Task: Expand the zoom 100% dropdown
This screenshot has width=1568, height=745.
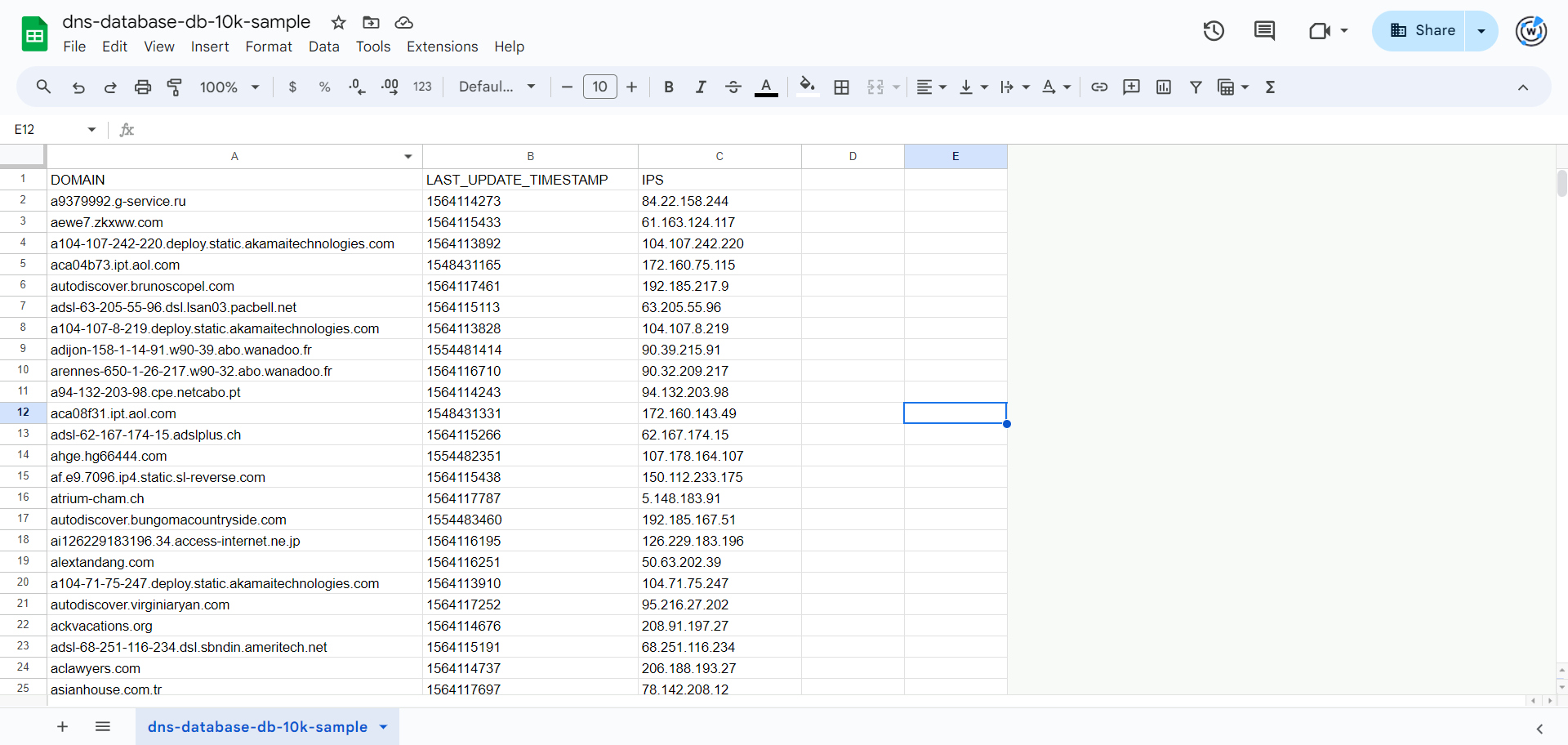Action: pos(229,87)
